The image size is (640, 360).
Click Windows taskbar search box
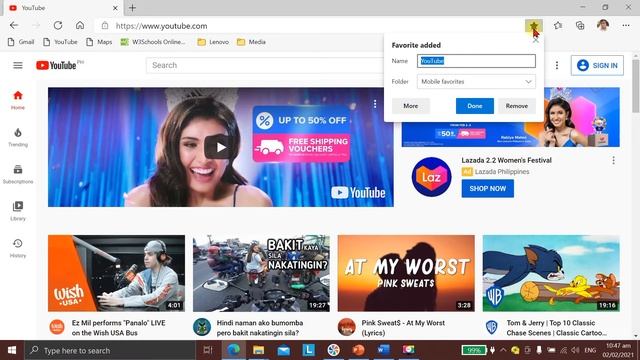(x=110, y=350)
